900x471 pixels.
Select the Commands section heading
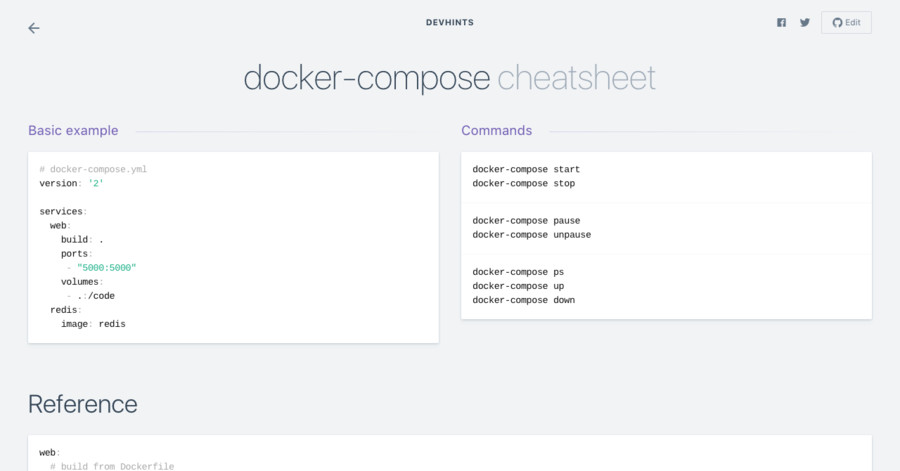tap(496, 130)
